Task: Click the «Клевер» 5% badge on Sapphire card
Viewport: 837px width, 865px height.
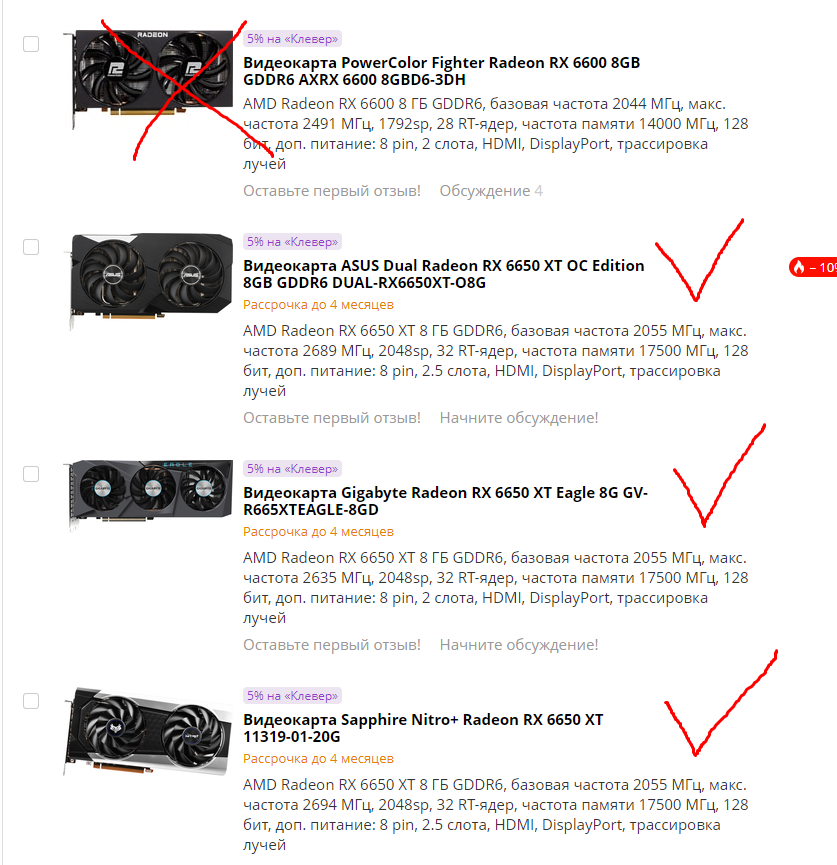Action: 292,696
